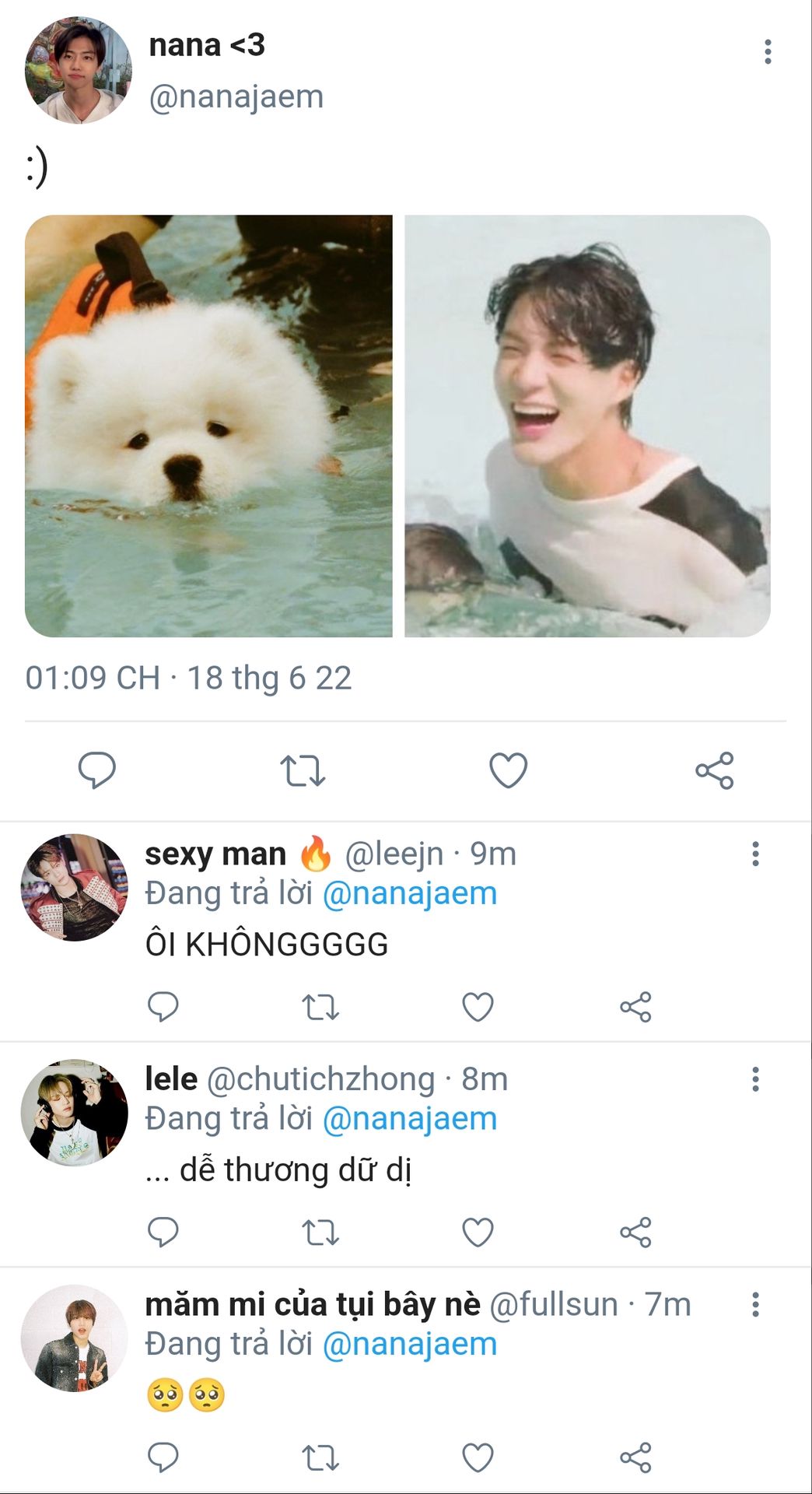Reply to the sexy man comment
This screenshot has width=812, height=1494.
point(163,1007)
